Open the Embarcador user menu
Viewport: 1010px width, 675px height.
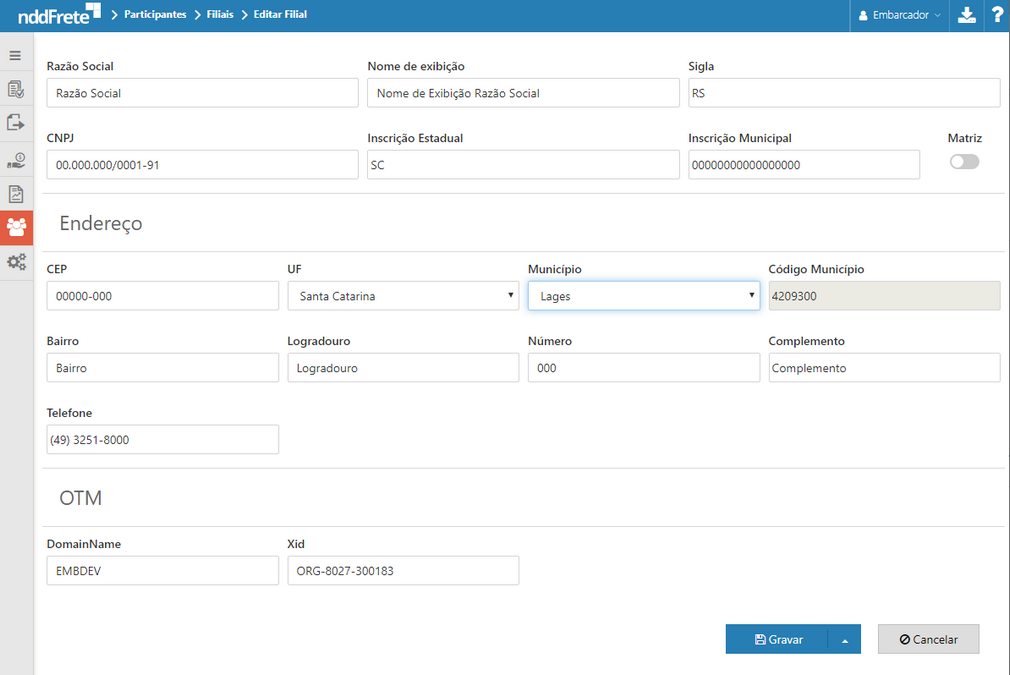[900, 15]
